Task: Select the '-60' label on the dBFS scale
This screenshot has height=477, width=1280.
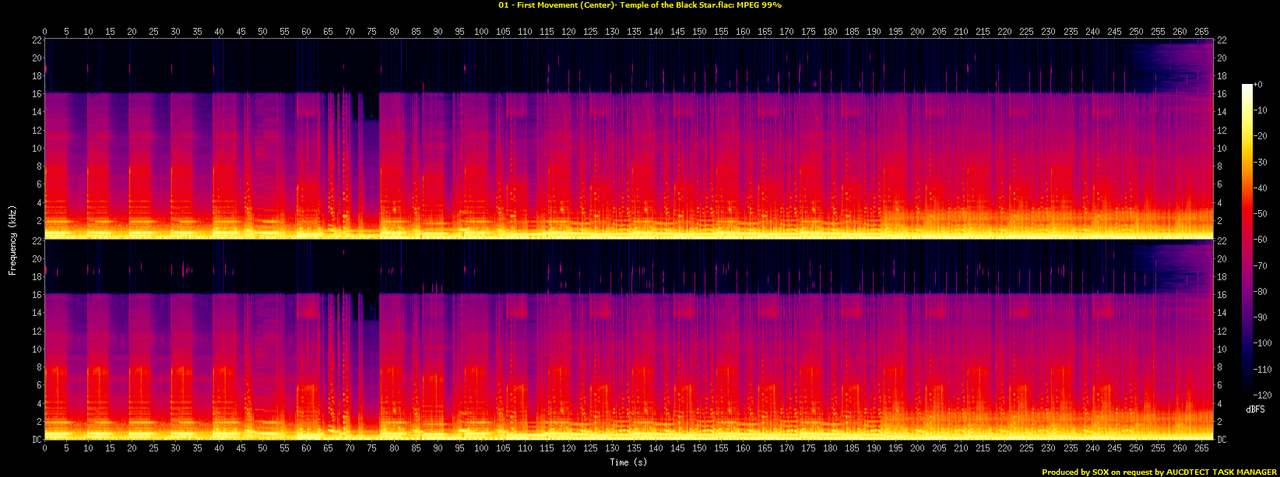Action: coord(1262,240)
